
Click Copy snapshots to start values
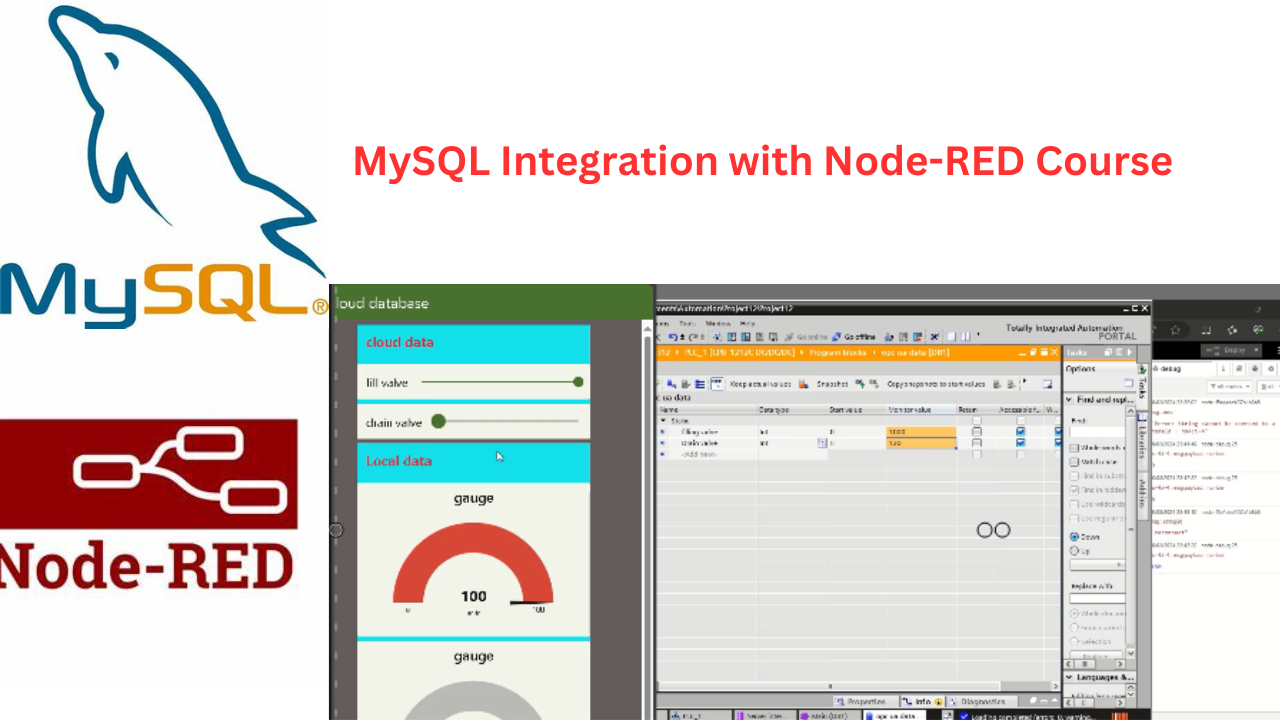(934, 384)
